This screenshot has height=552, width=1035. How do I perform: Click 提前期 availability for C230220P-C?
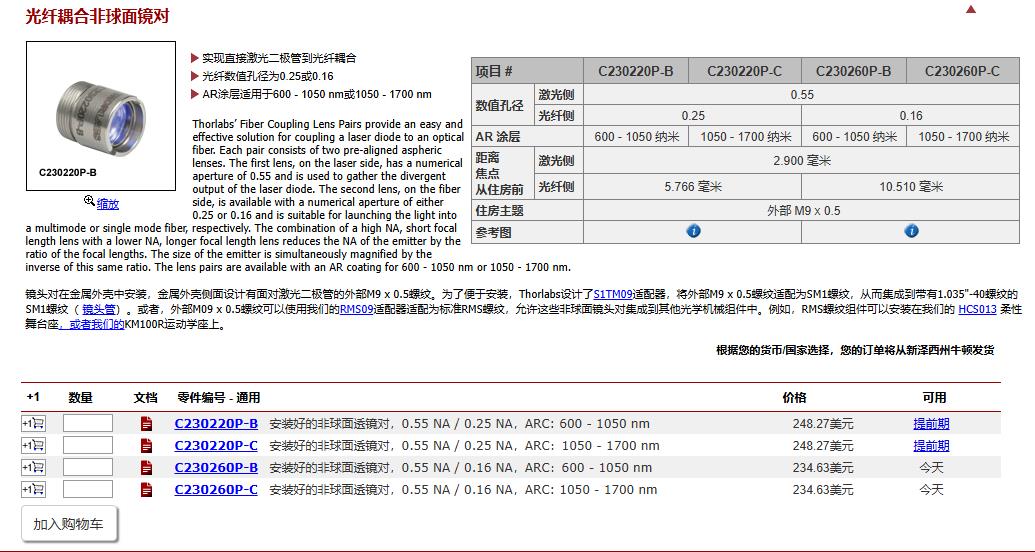931,446
